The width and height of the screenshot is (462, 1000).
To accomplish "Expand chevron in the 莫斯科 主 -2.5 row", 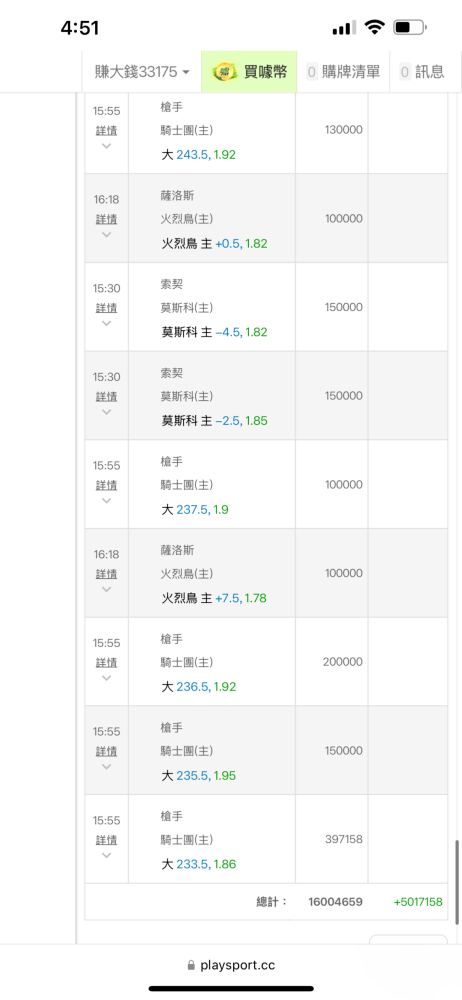I will point(107,411).
